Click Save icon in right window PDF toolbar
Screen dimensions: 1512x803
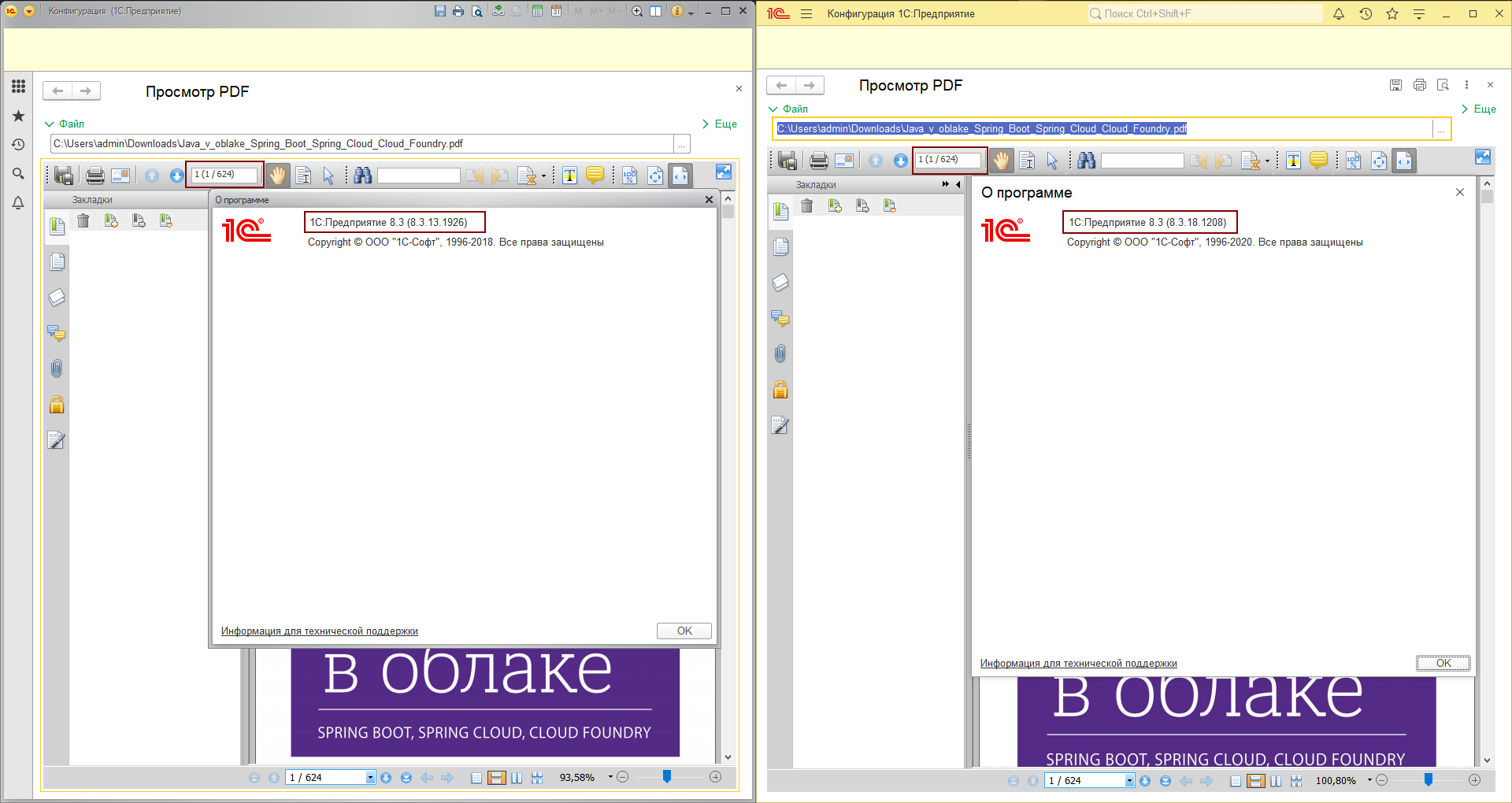click(x=787, y=161)
